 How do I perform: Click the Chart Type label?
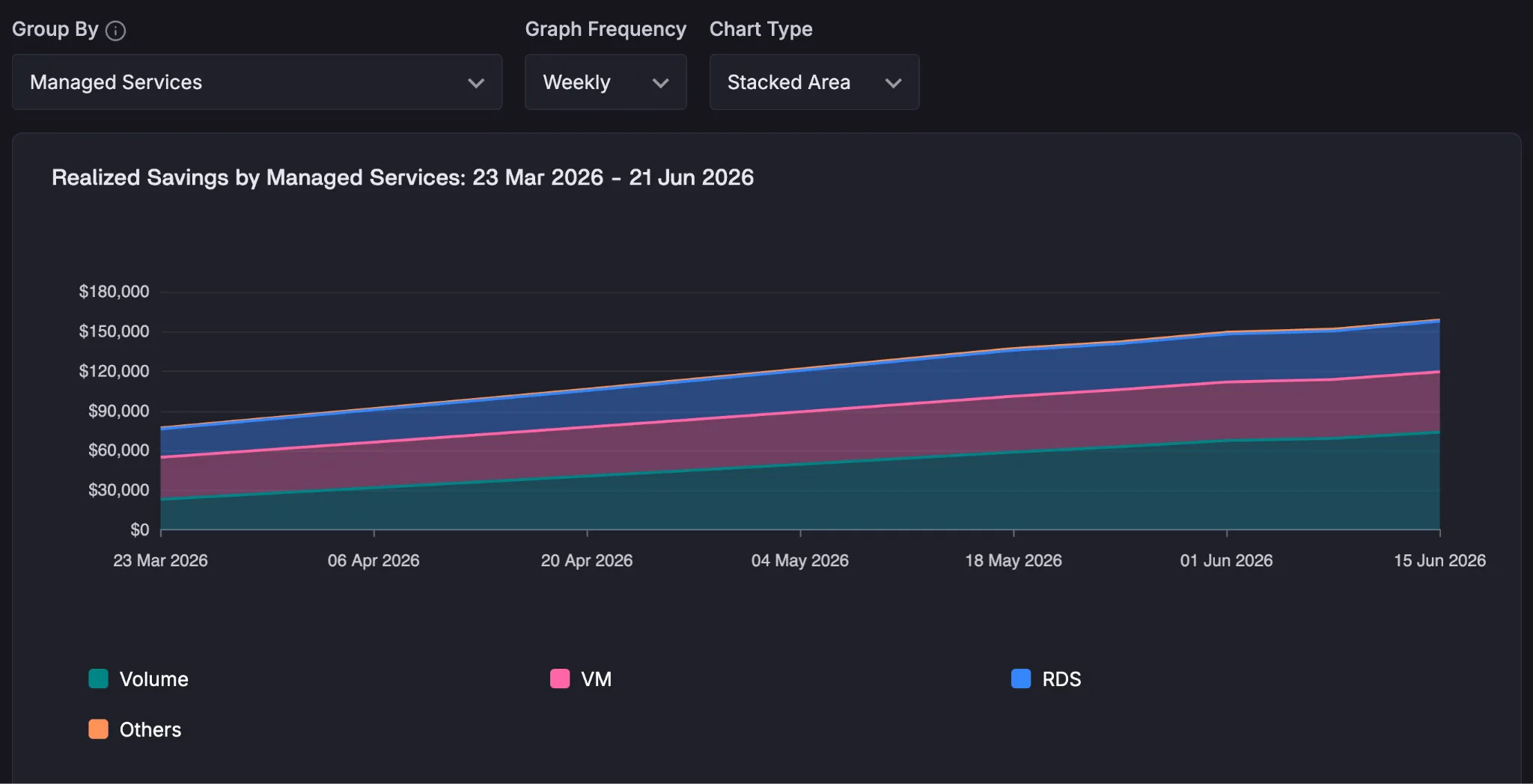[761, 29]
